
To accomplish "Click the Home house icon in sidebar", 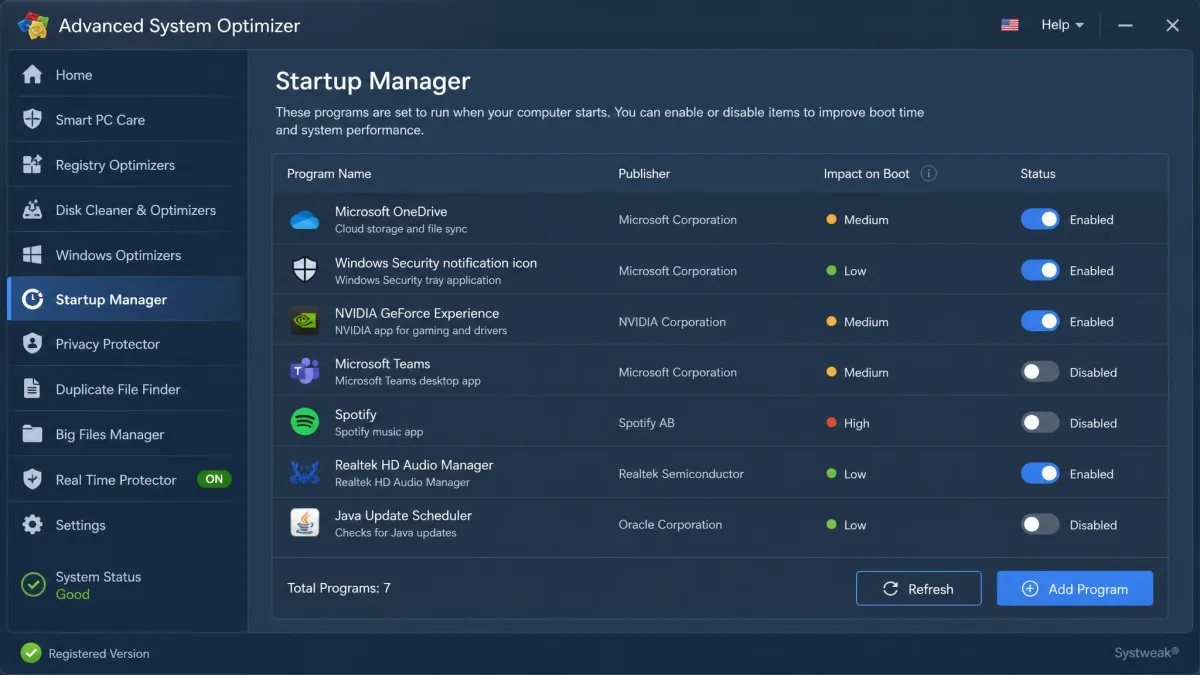I will point(32,75).
